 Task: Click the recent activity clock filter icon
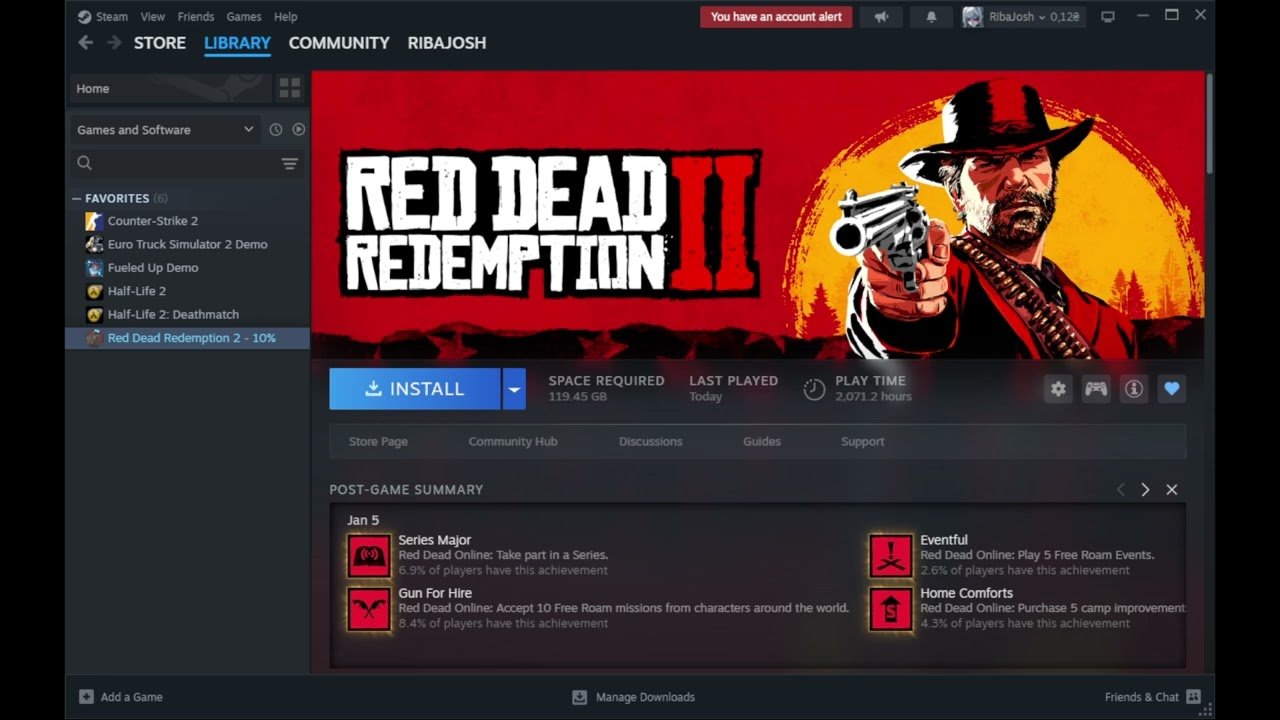[x=276, y=130]
